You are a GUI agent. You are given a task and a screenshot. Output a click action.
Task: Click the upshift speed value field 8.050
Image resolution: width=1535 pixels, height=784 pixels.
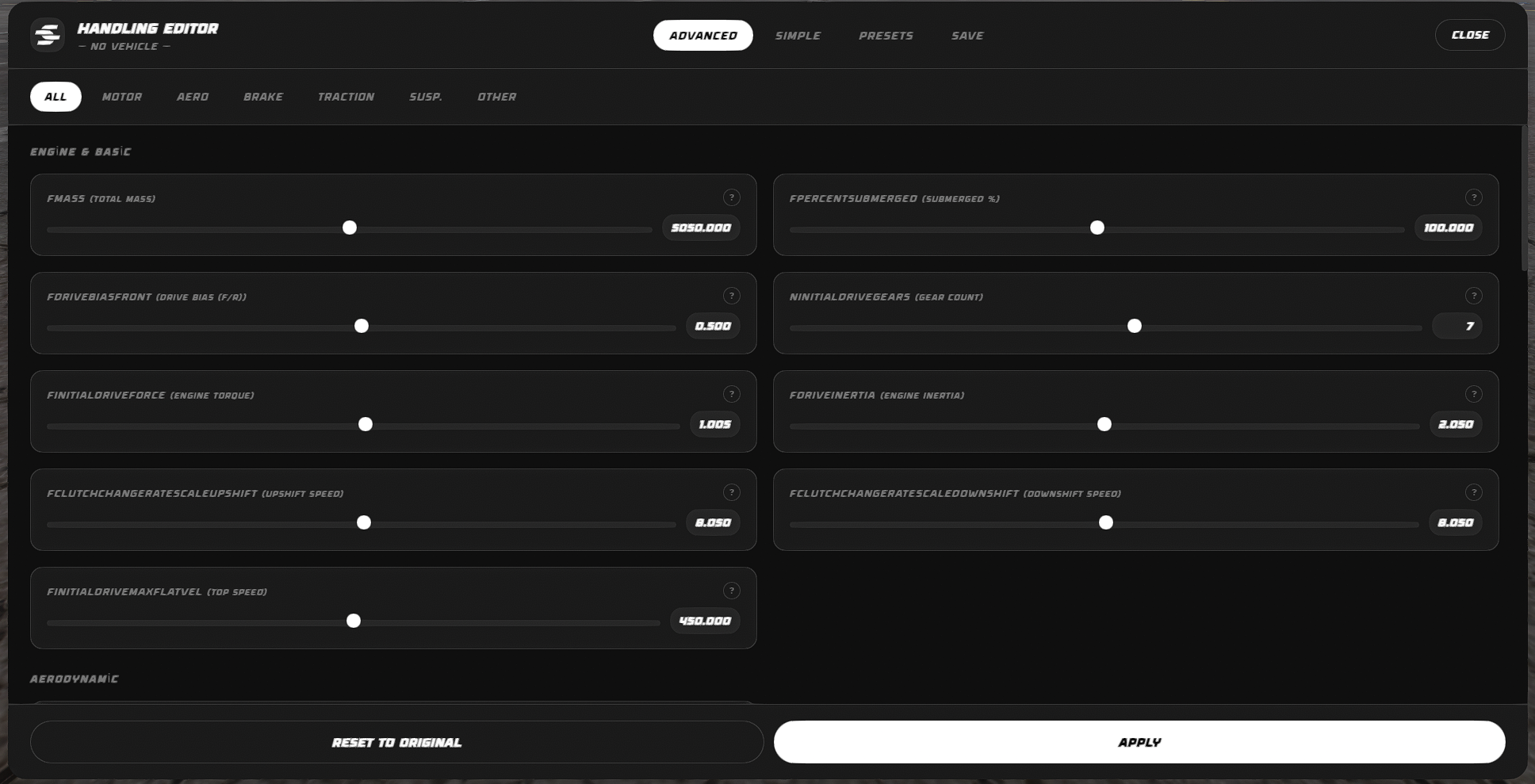click(x=713, y=522)
